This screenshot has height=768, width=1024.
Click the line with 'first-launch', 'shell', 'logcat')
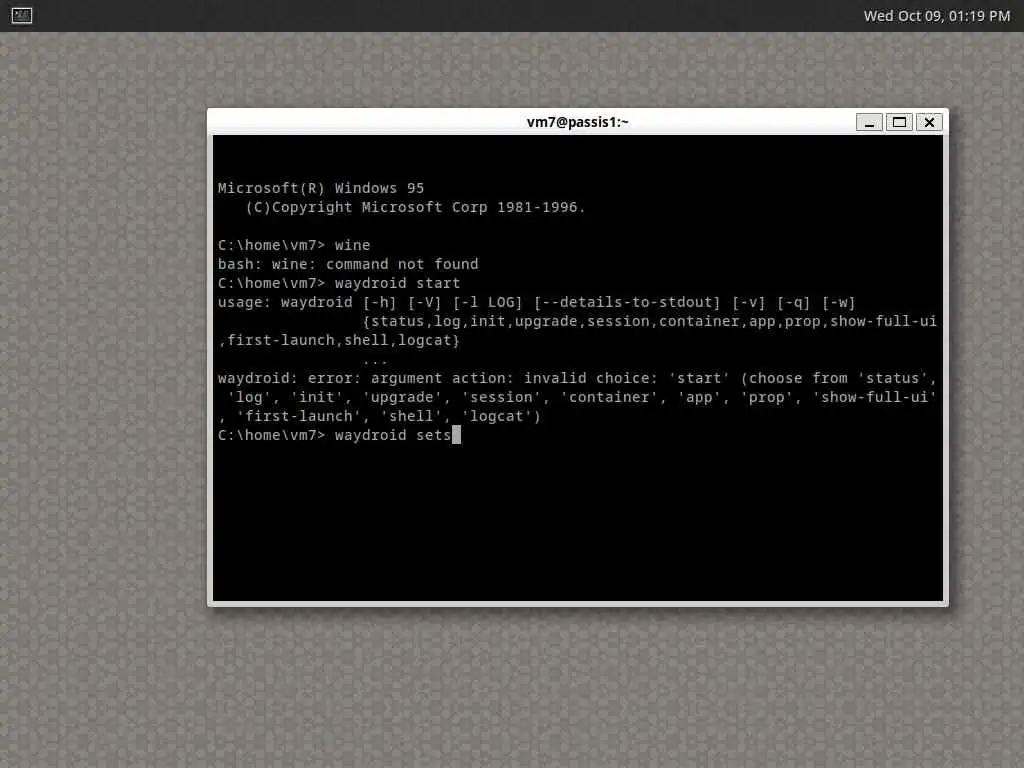pos(379,416)
